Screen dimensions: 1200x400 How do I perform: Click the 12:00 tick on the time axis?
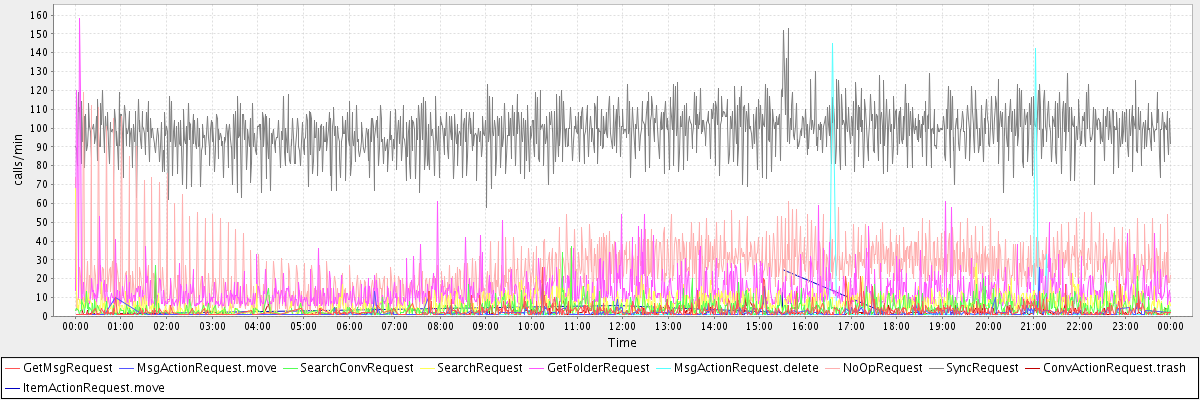[x=622, y=326]
